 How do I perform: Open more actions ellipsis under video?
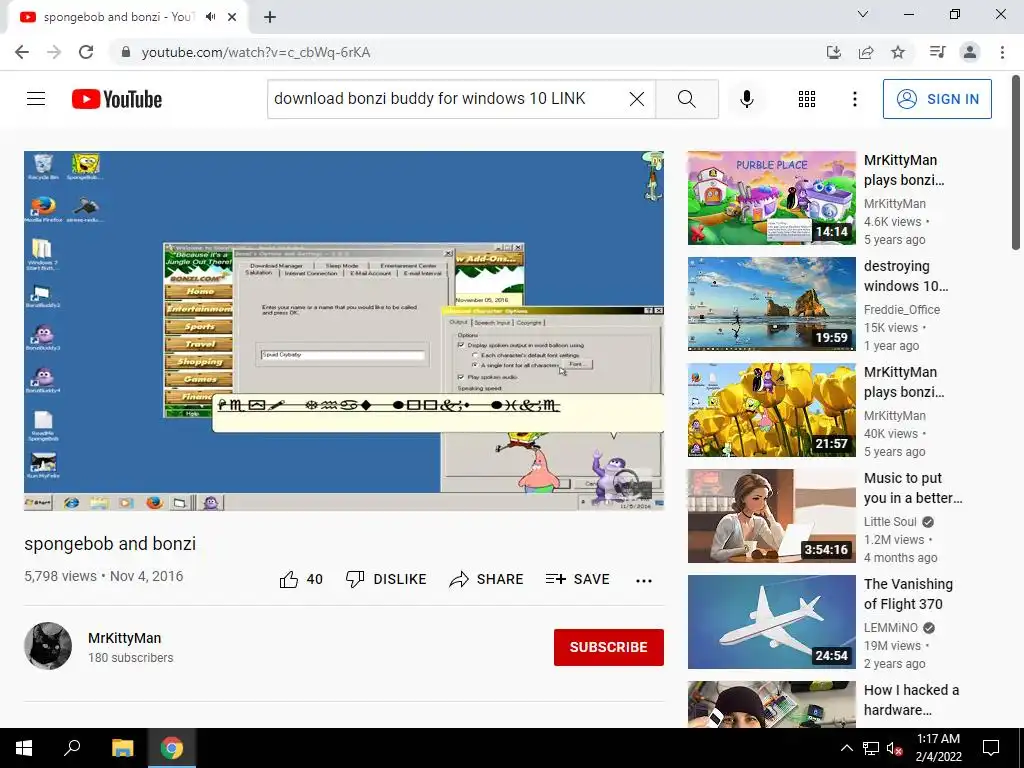pos(644,581)
